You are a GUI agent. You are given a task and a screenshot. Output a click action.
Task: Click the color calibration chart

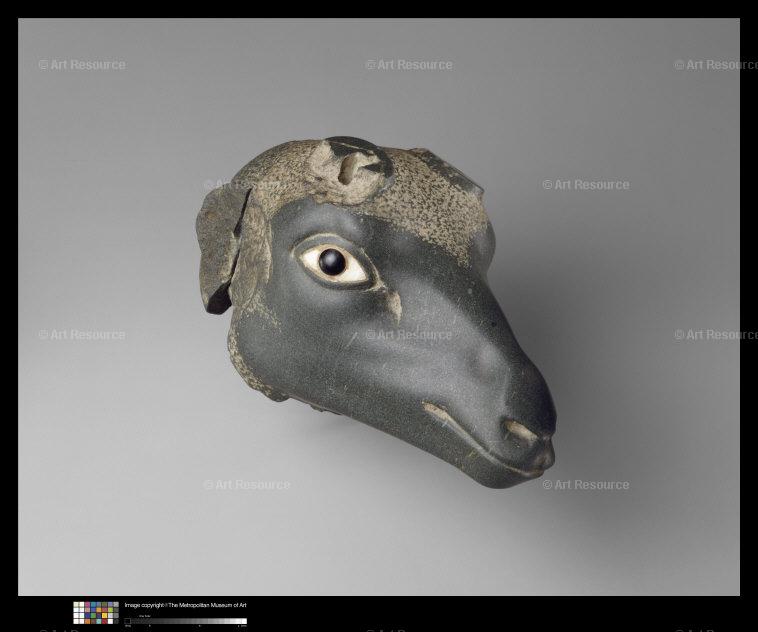(96, 612)
